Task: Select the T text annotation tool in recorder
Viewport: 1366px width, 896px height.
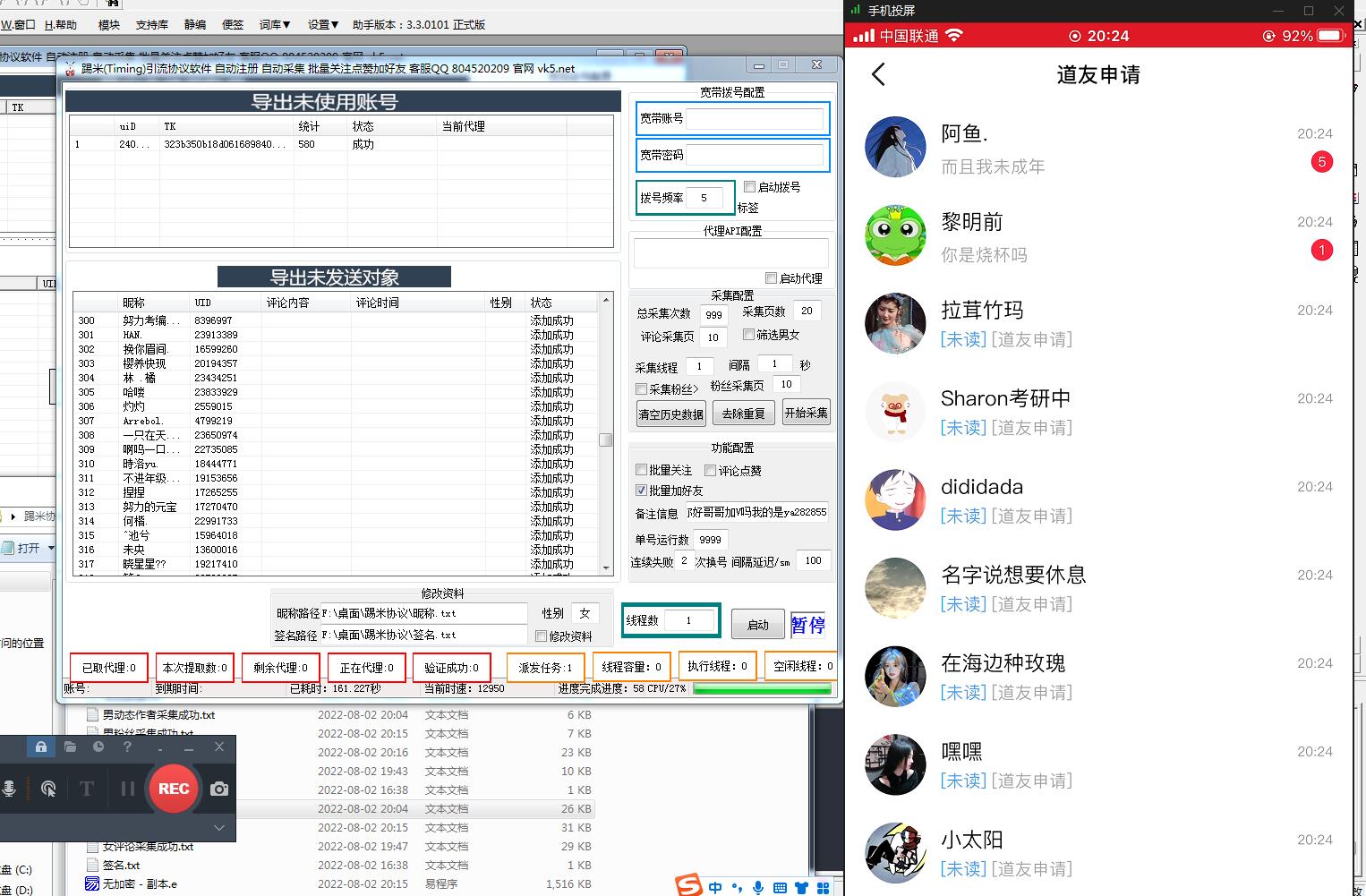Action: coord(87,789)
